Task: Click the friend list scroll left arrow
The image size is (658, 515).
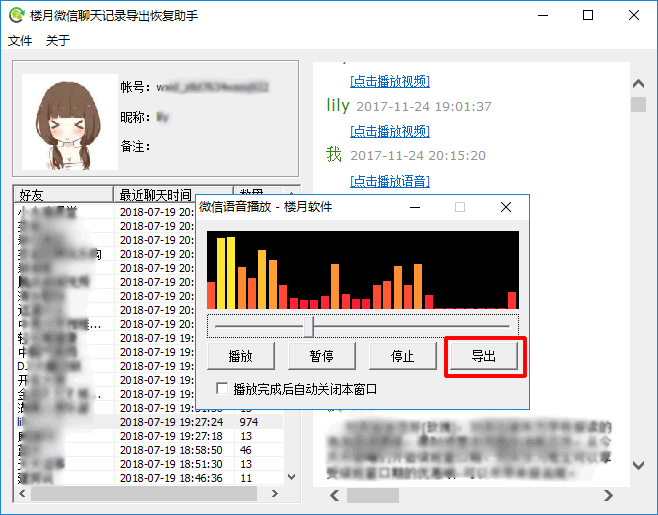Action: coord(23,494)
